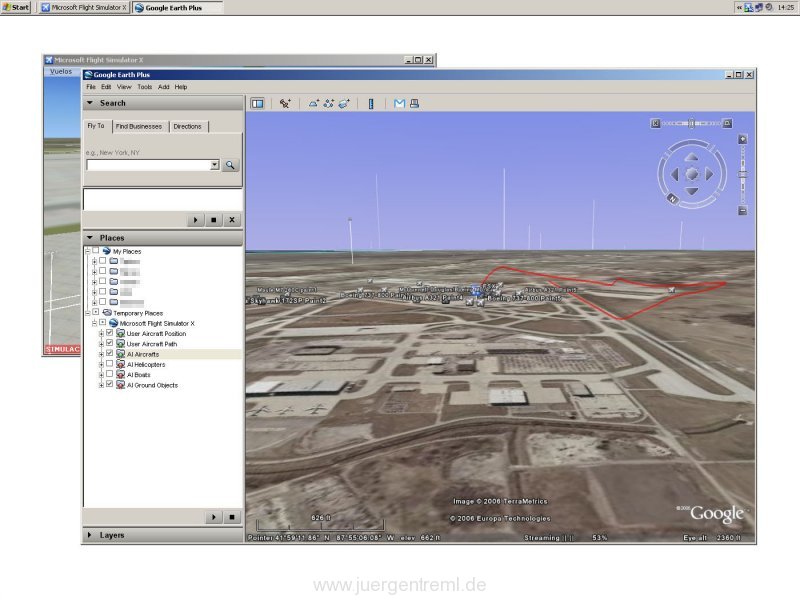The height and width of the screenshot is (600, 800).
Task: Switch to Microsoft Flight Simulator X taskbar button
Action: pos(84,8)
